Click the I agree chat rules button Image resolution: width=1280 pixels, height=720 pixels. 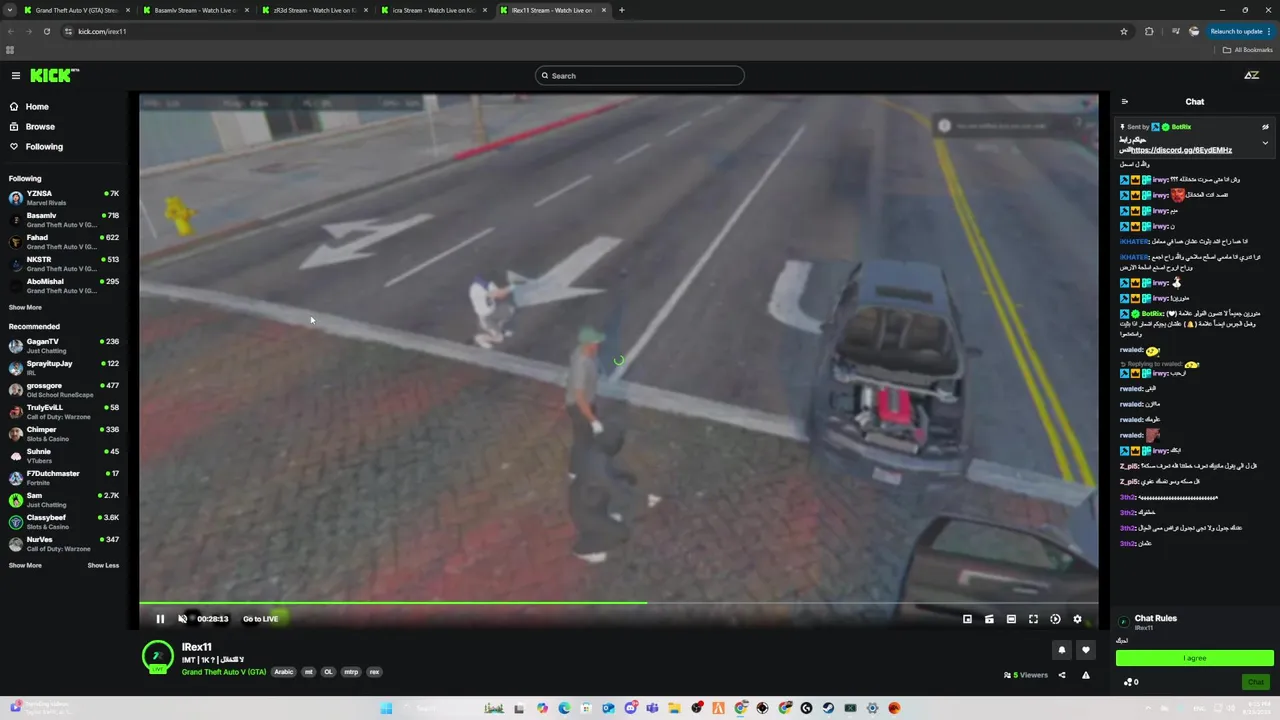(x=1195, y=658)
